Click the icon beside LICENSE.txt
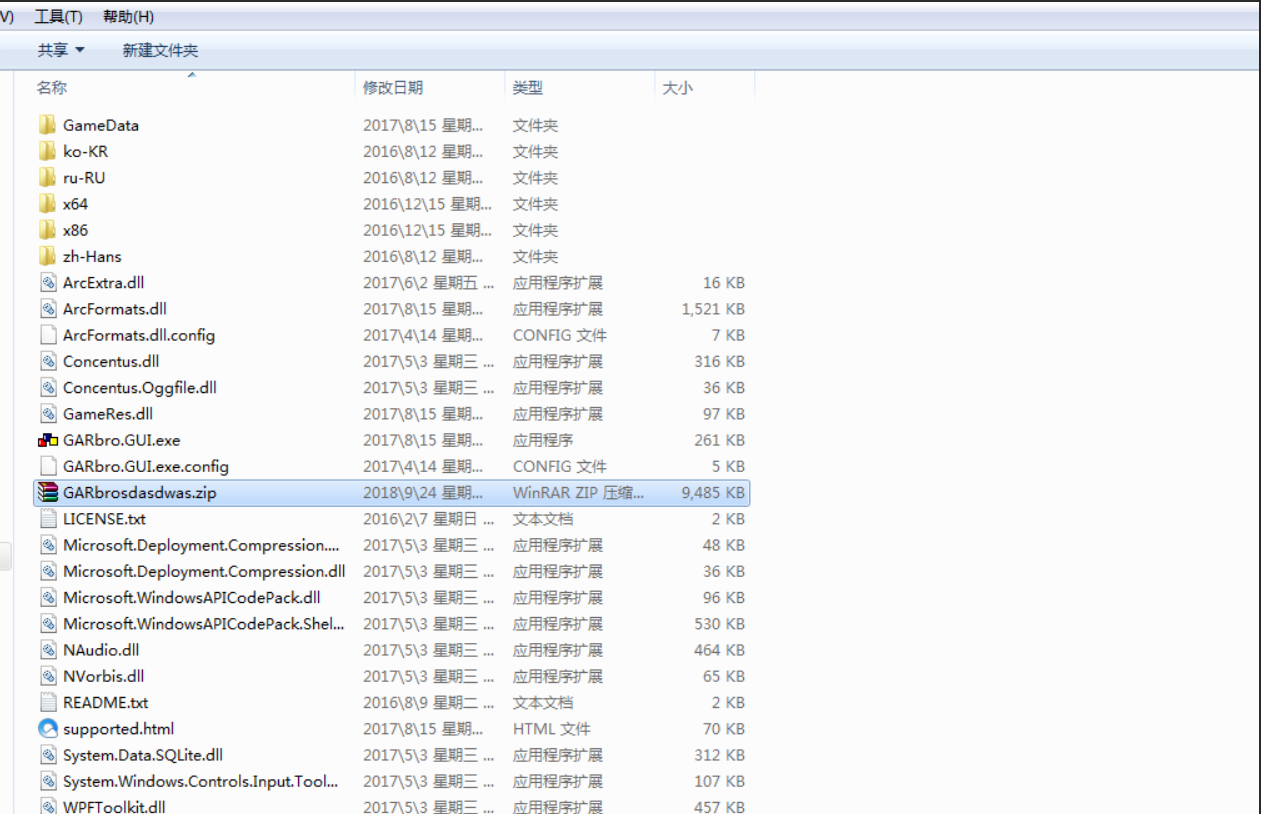Image resolution: width=1261 pixels, height=814 pixels. 48,519
